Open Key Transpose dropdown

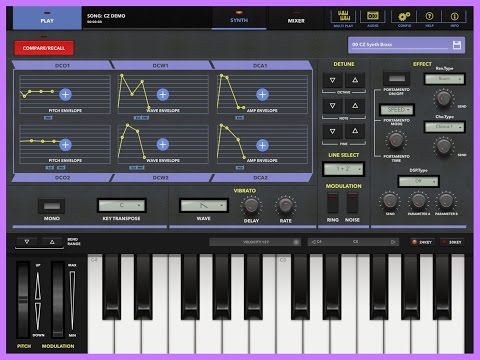(122, 206)
